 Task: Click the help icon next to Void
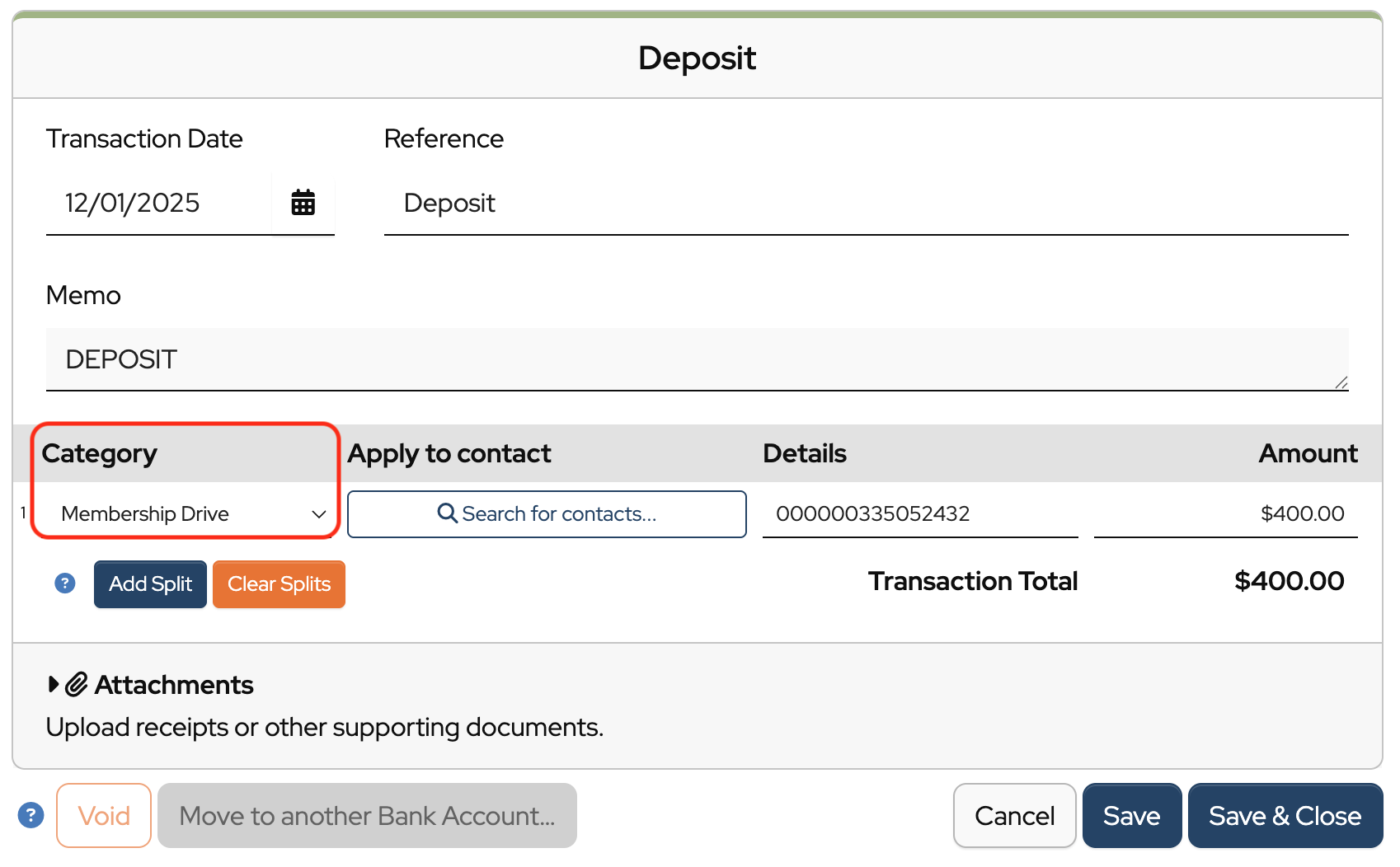pyautogui.click(x=31, y=815)
